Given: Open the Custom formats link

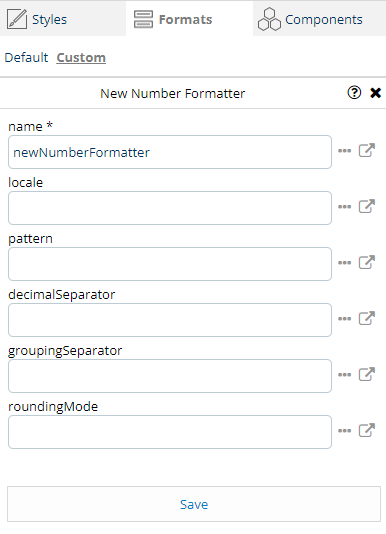Looking at the screenshot, I should coord(81,58).
